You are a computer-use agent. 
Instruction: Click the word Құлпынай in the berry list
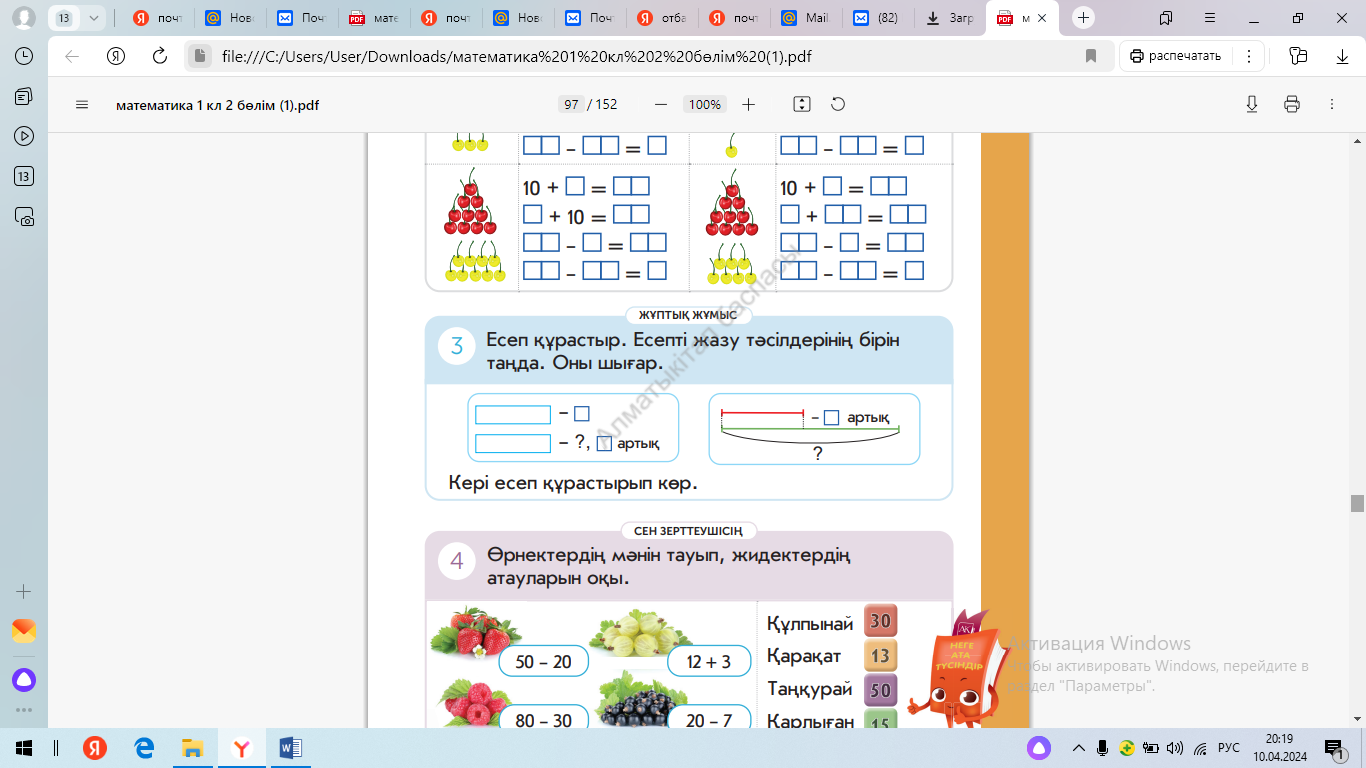[810, 624]
